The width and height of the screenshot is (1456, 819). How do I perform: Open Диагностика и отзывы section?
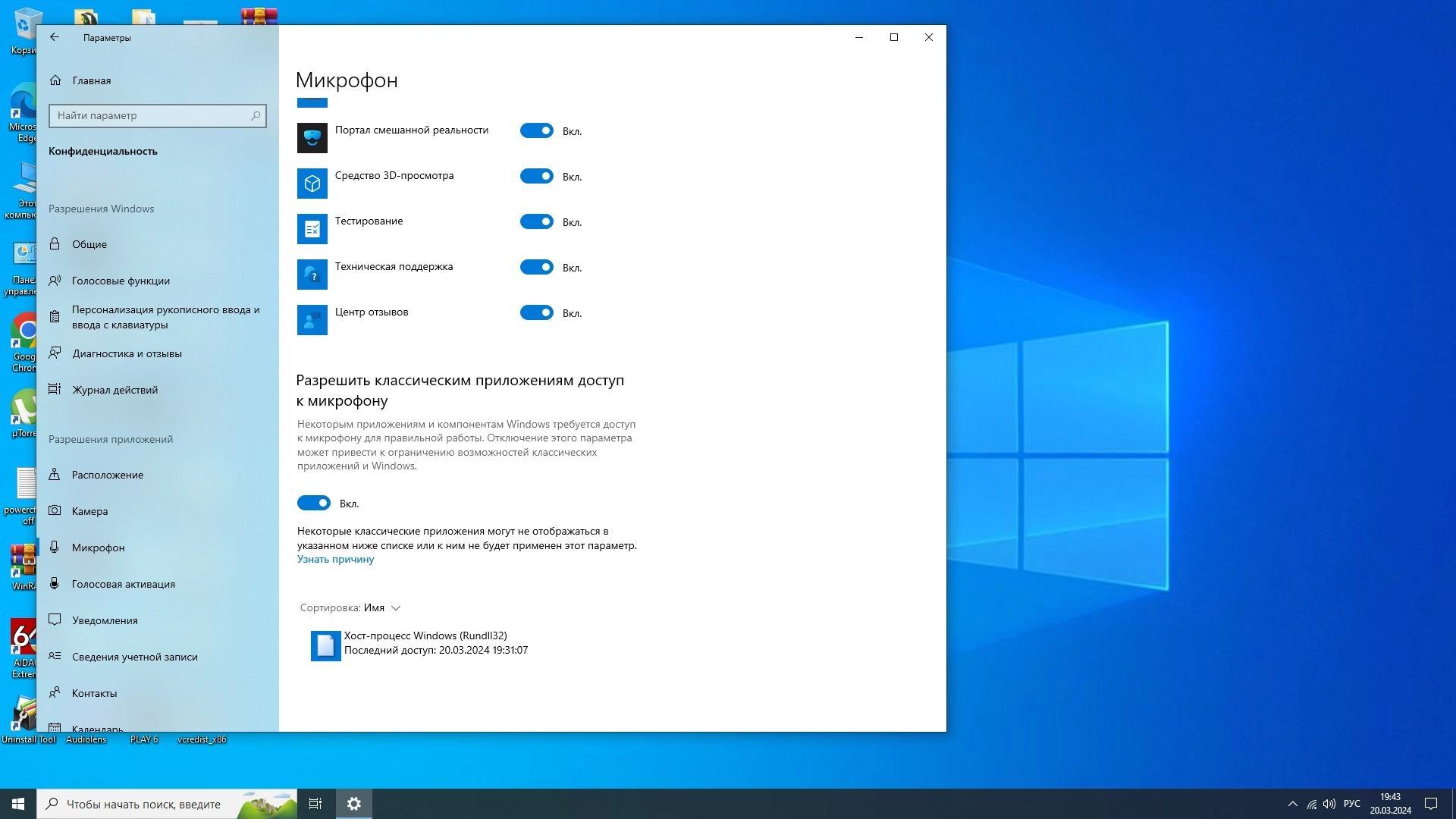(x=158, y=353)
